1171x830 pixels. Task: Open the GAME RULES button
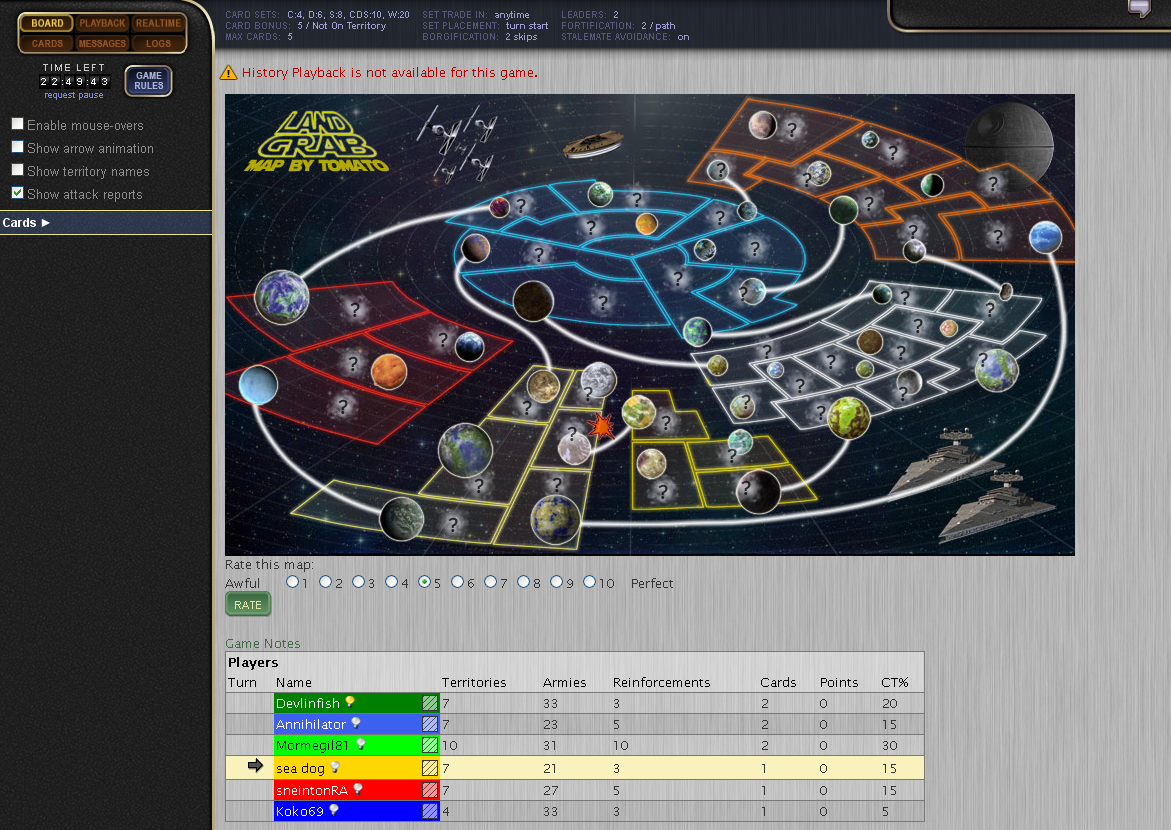[x=149, y=81]
